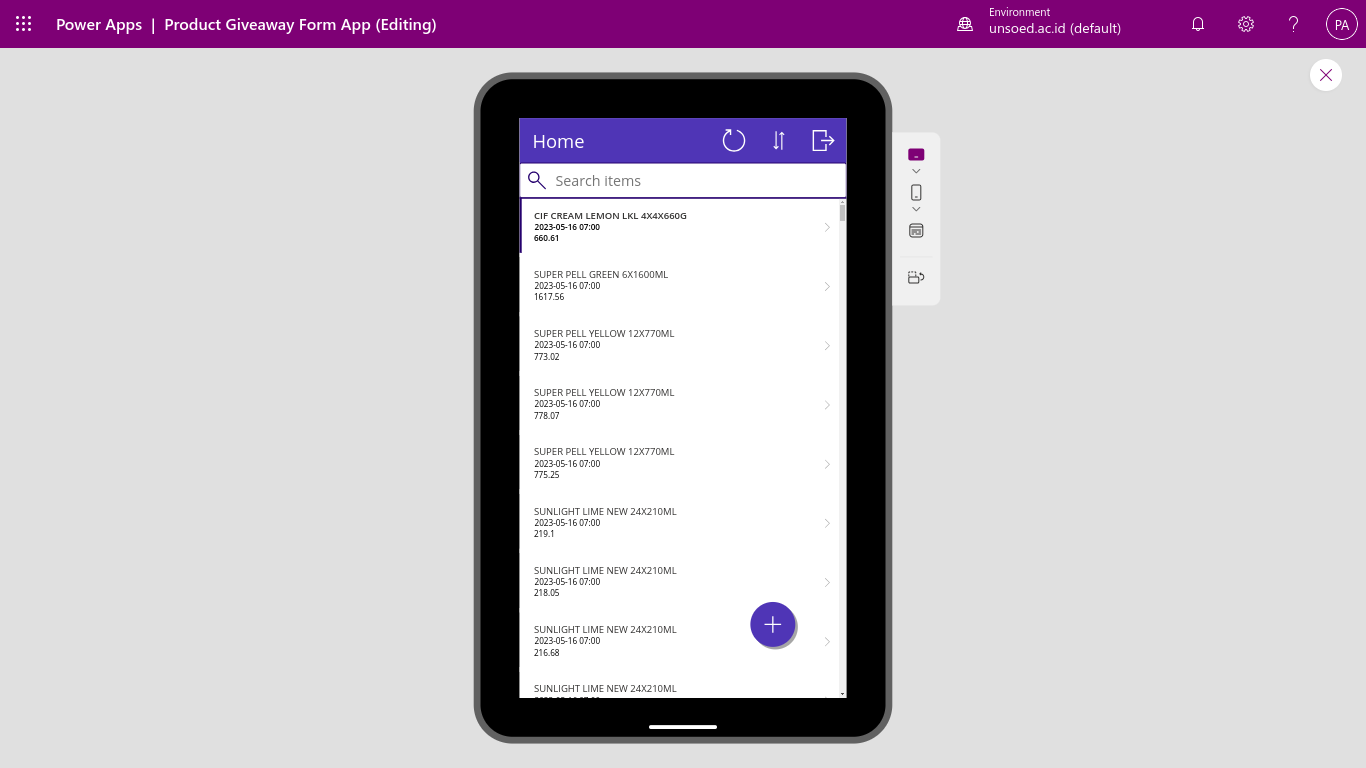
Task: Expand the tablet device options chevron
Action: pos(916,171)
